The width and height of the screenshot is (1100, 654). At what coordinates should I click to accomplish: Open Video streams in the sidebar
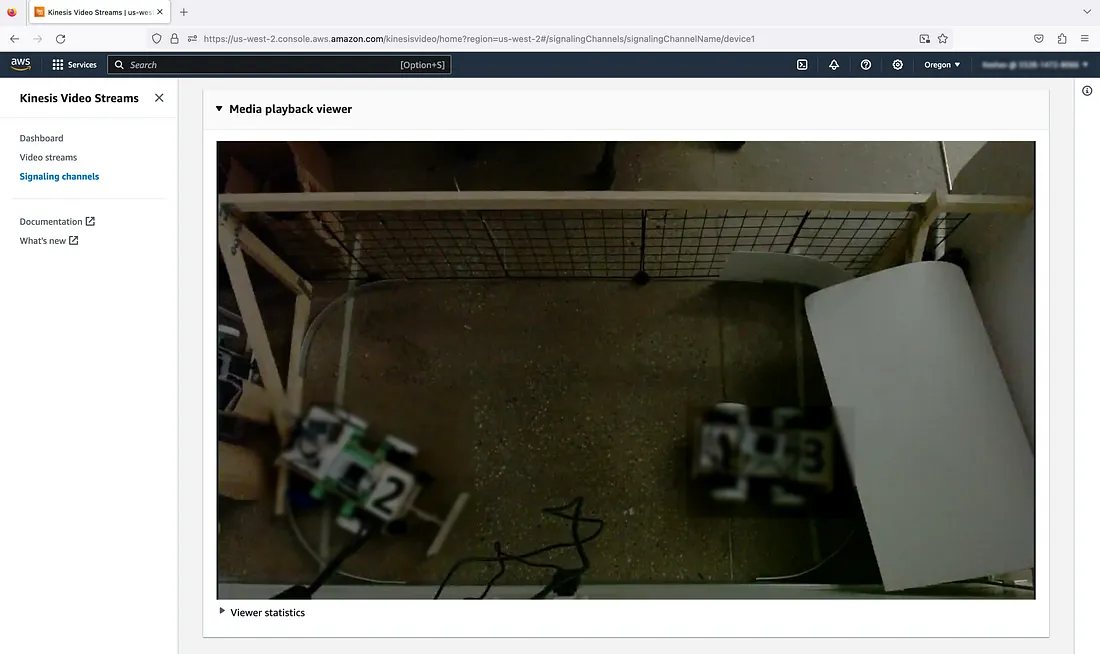(x=48, y=157)
